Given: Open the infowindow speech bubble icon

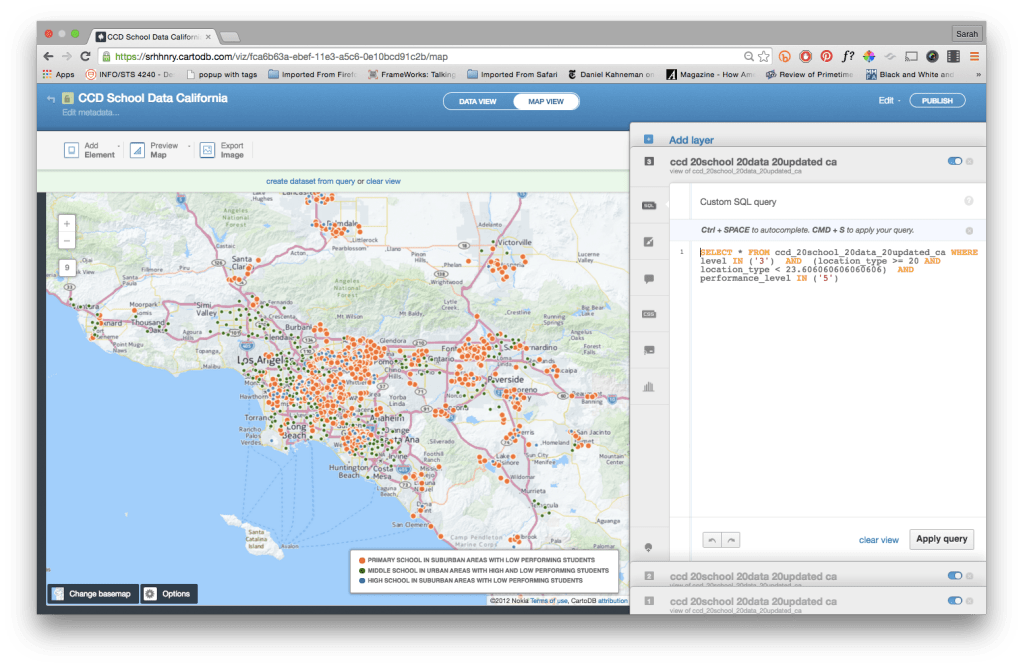Looking at the screenshot, I should click(x=648, y=279).
